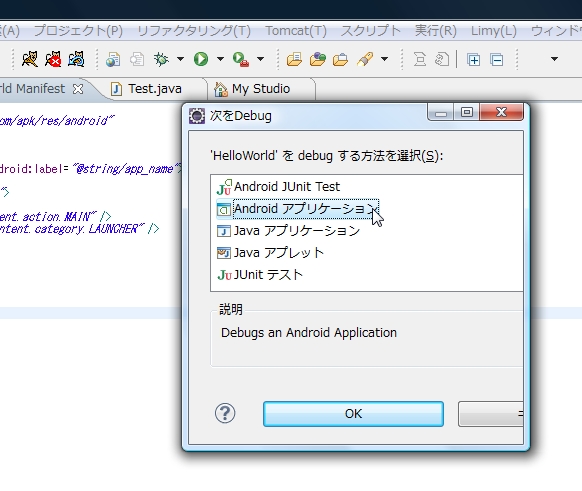The image size is (582, 491).
Task: Open the Debug dropdown arrow next to bug
Action: click(x=180, y=59)
